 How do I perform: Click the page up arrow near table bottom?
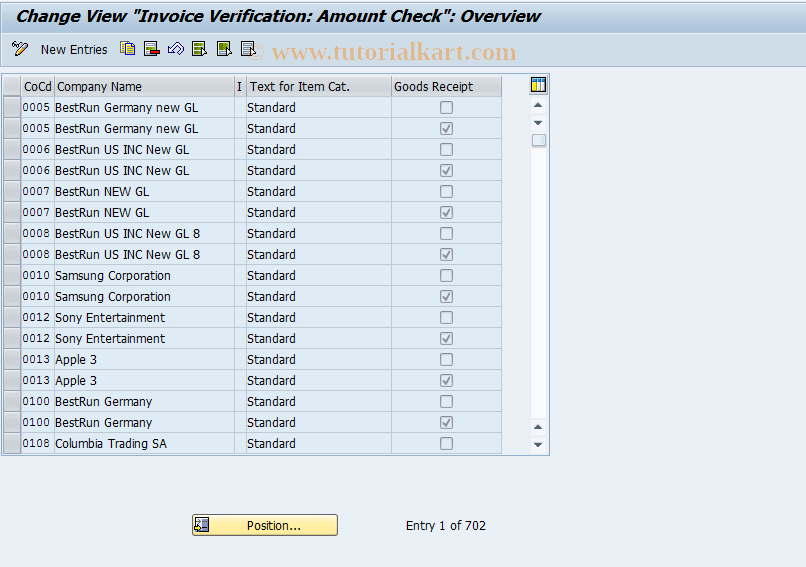(538, 427)
